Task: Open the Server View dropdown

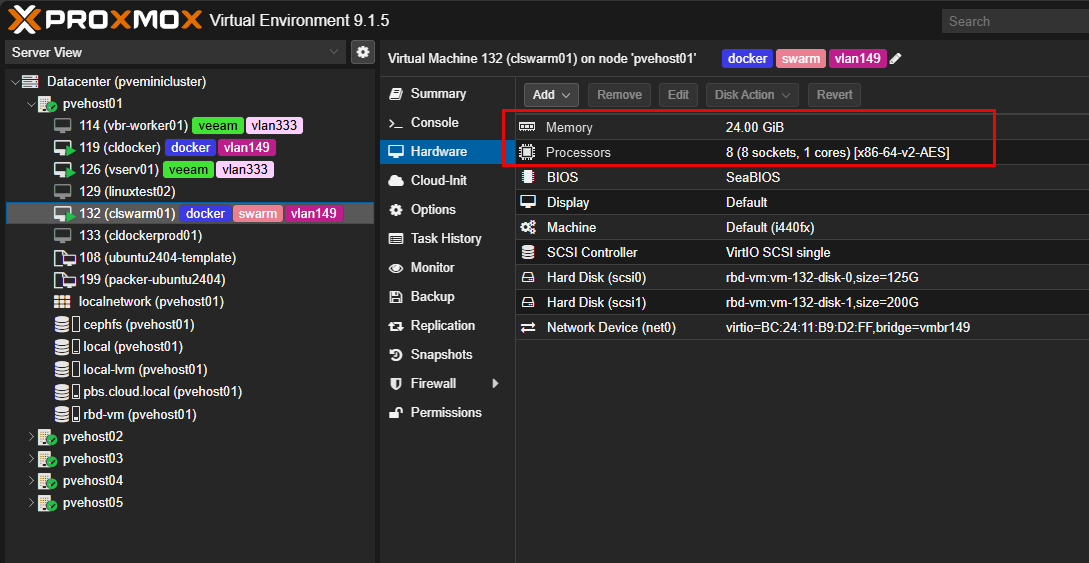Action: [x=176, y=52]
